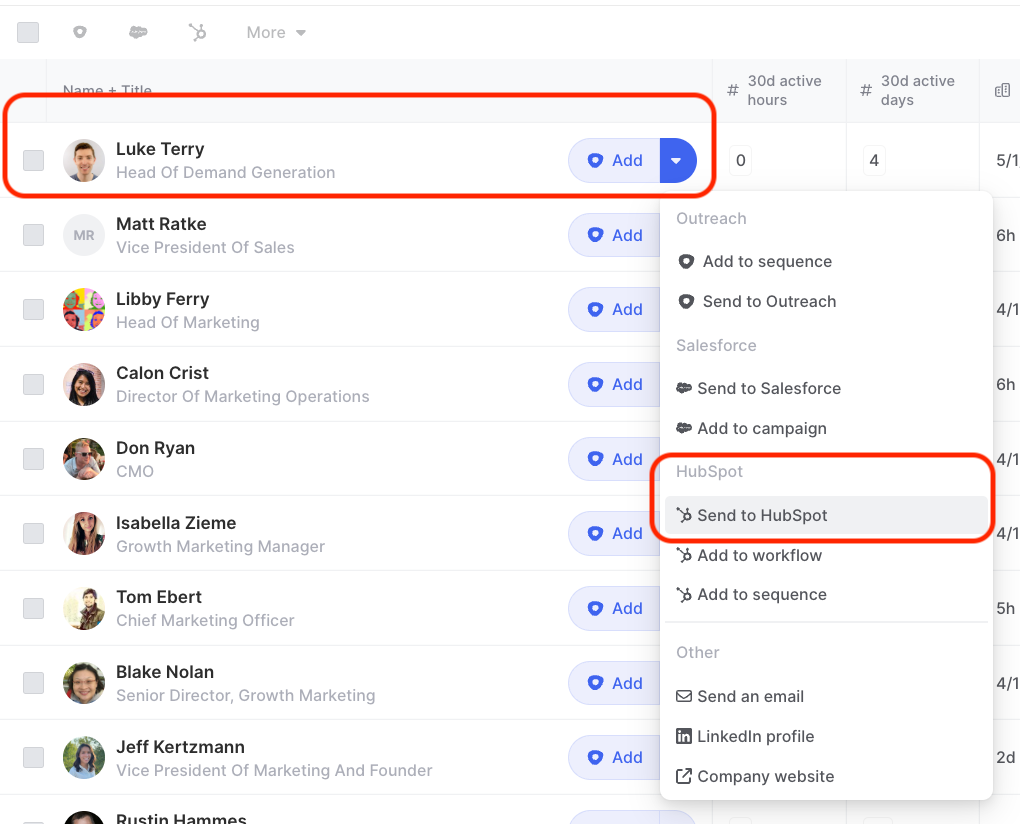This screenshot has height=824, width=1020.
Task: Click Add button for Matt Ratke
Action: 614,235
